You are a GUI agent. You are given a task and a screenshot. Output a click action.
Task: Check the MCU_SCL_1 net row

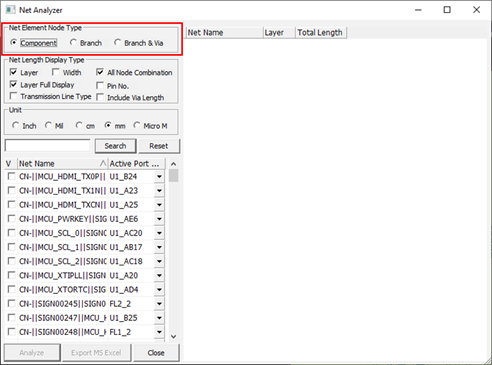11,247
